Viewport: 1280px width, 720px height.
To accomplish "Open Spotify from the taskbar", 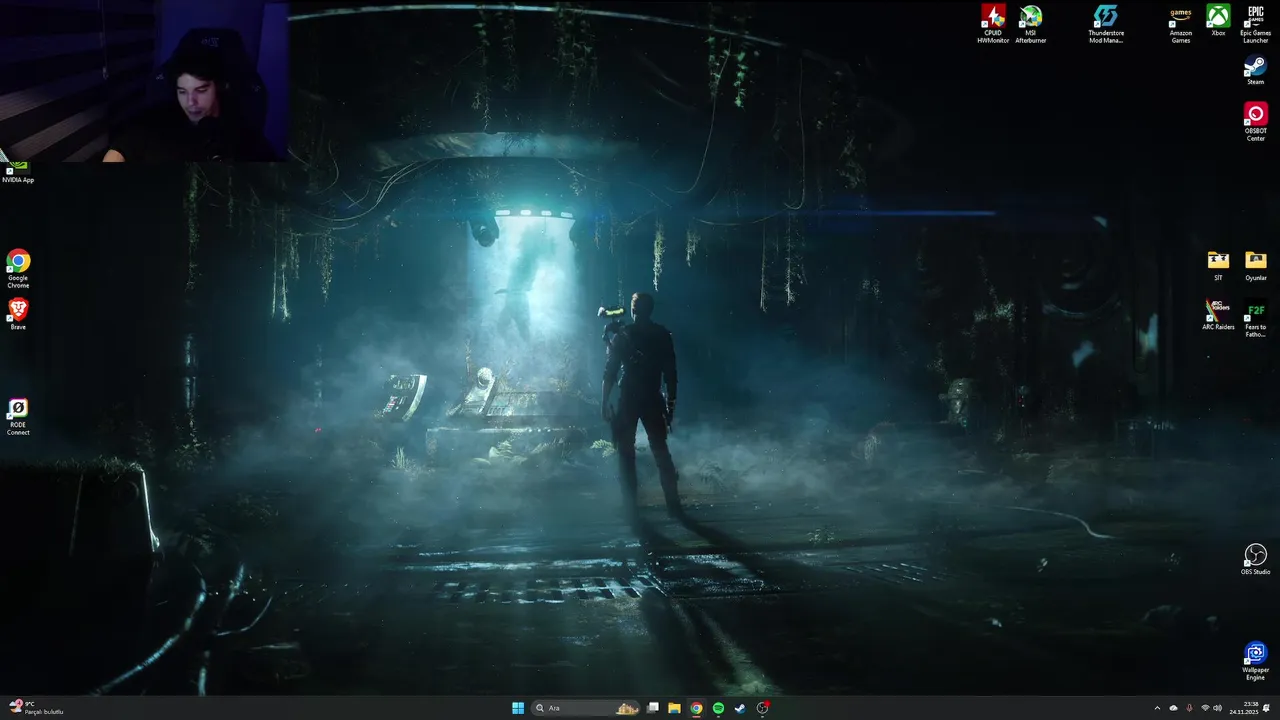I will [x=719, y=708].
